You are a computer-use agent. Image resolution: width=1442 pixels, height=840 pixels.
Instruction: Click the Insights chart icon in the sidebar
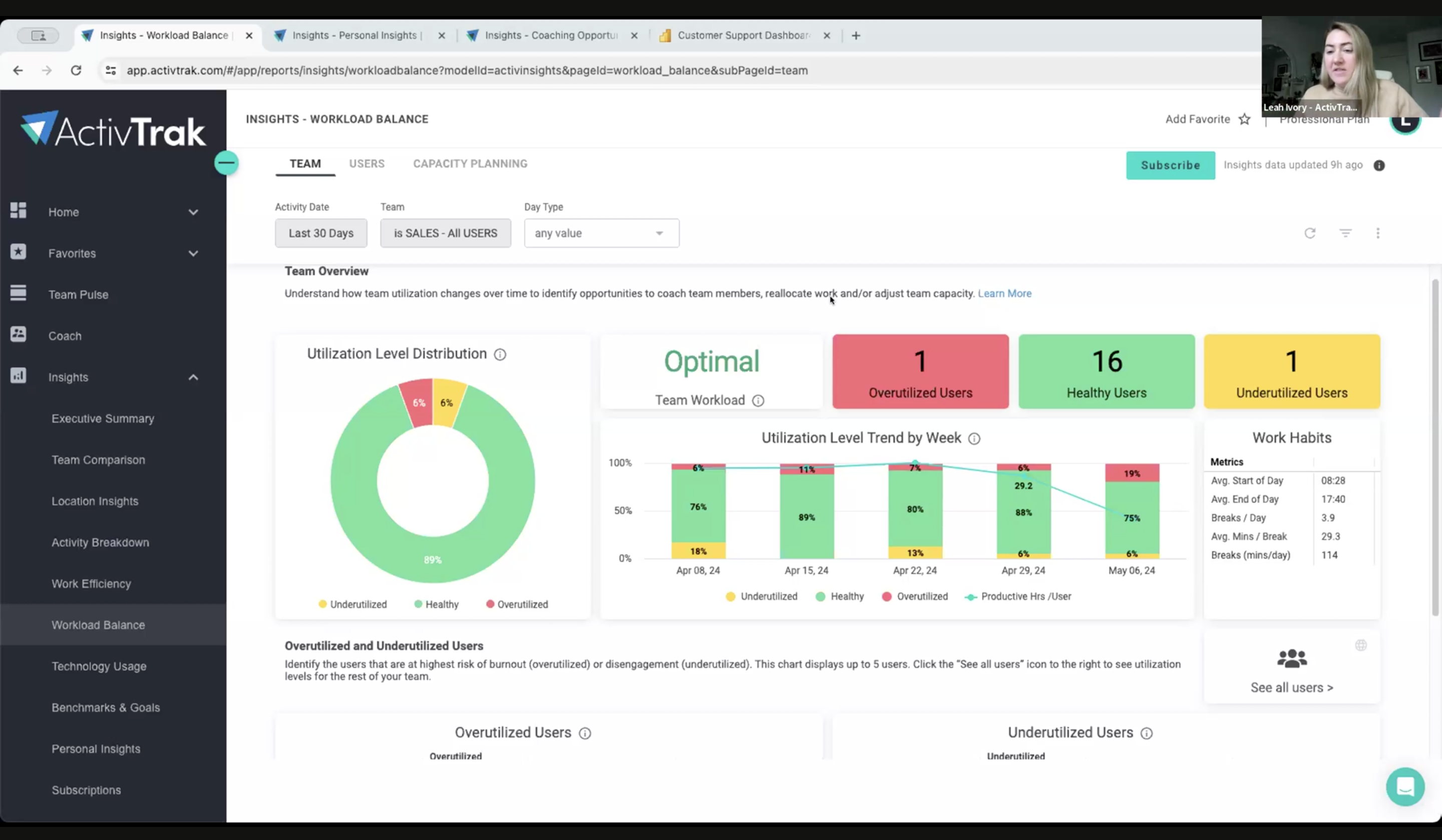click(x=19, y=376)
